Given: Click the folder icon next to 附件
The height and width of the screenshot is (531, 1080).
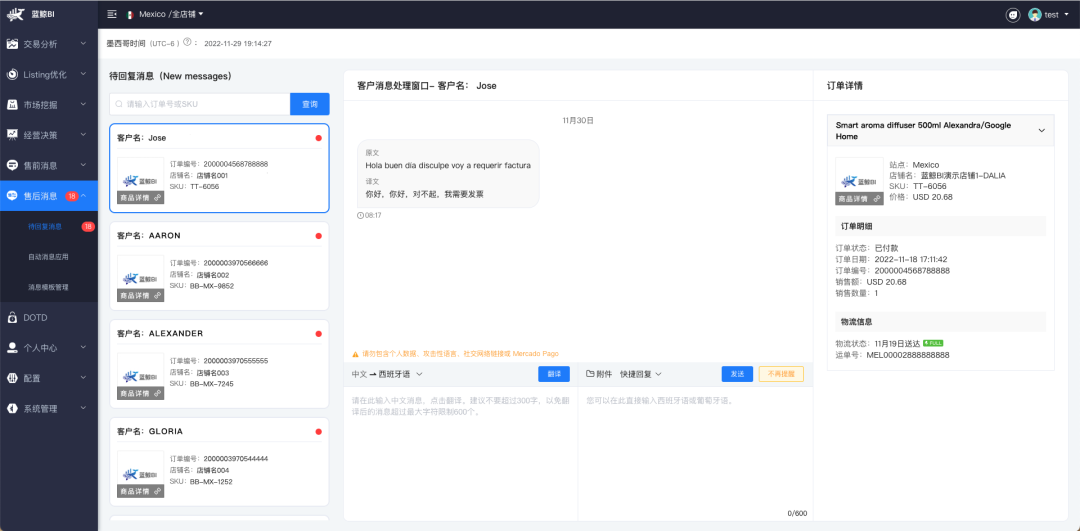Looking at the screenshot, I should (x=590, y=374).
